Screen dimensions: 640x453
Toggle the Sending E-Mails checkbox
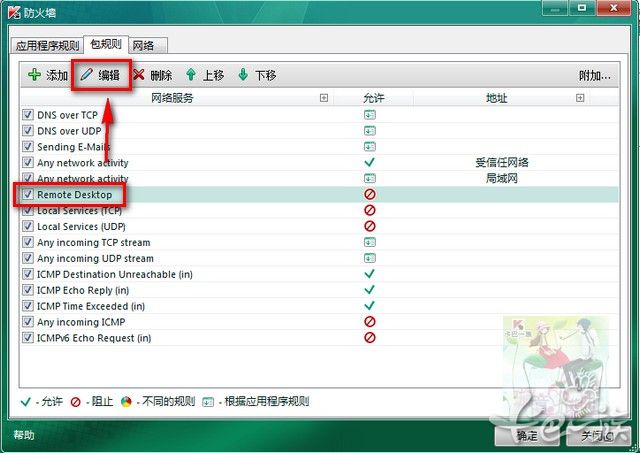coord(28,147)
